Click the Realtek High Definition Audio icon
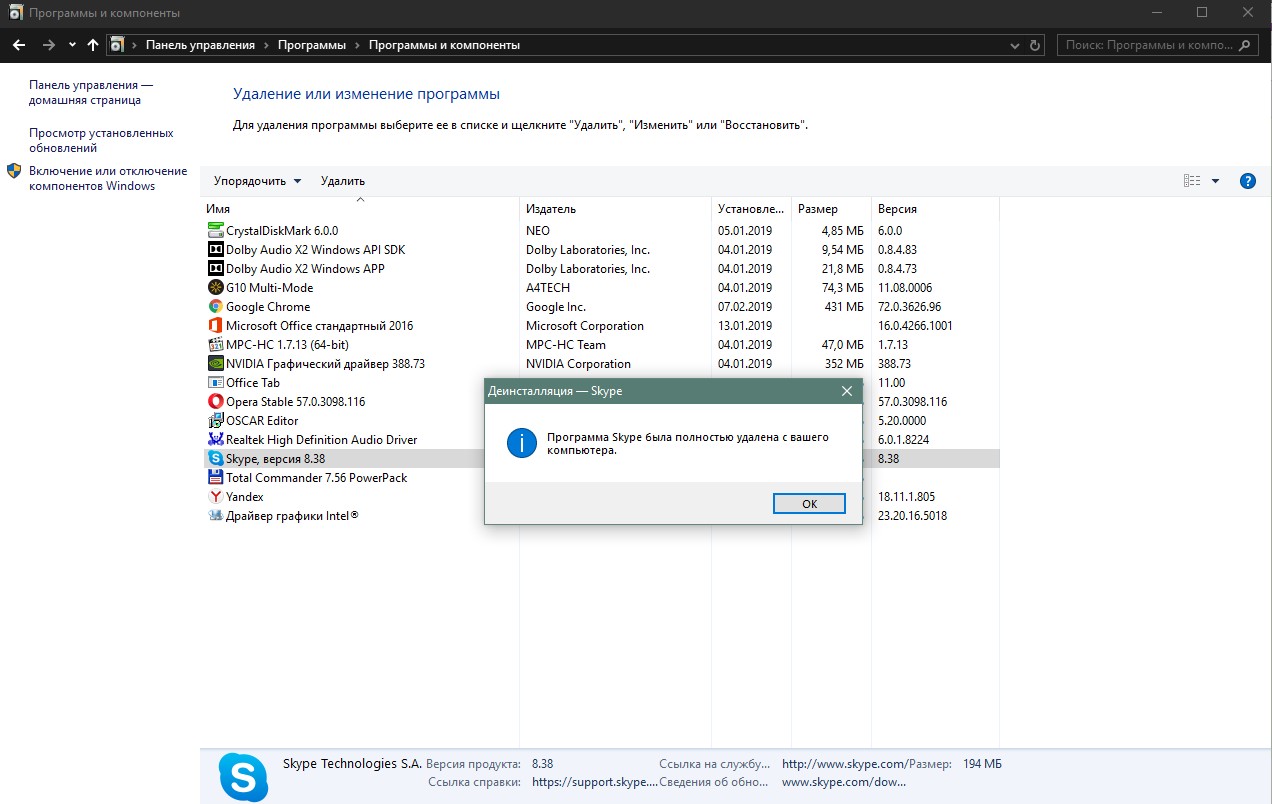This screenshot has height=804, width=1272. (x=215, y=440)
